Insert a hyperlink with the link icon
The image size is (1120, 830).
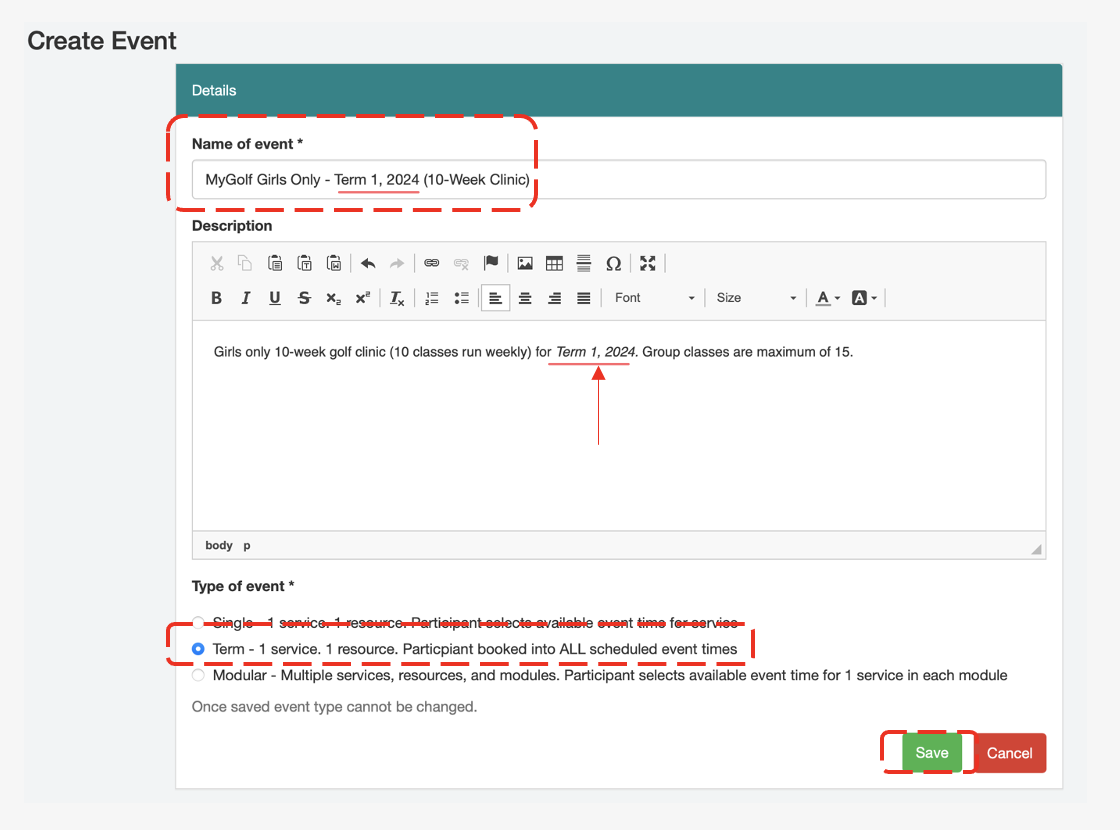pos(431,264)
